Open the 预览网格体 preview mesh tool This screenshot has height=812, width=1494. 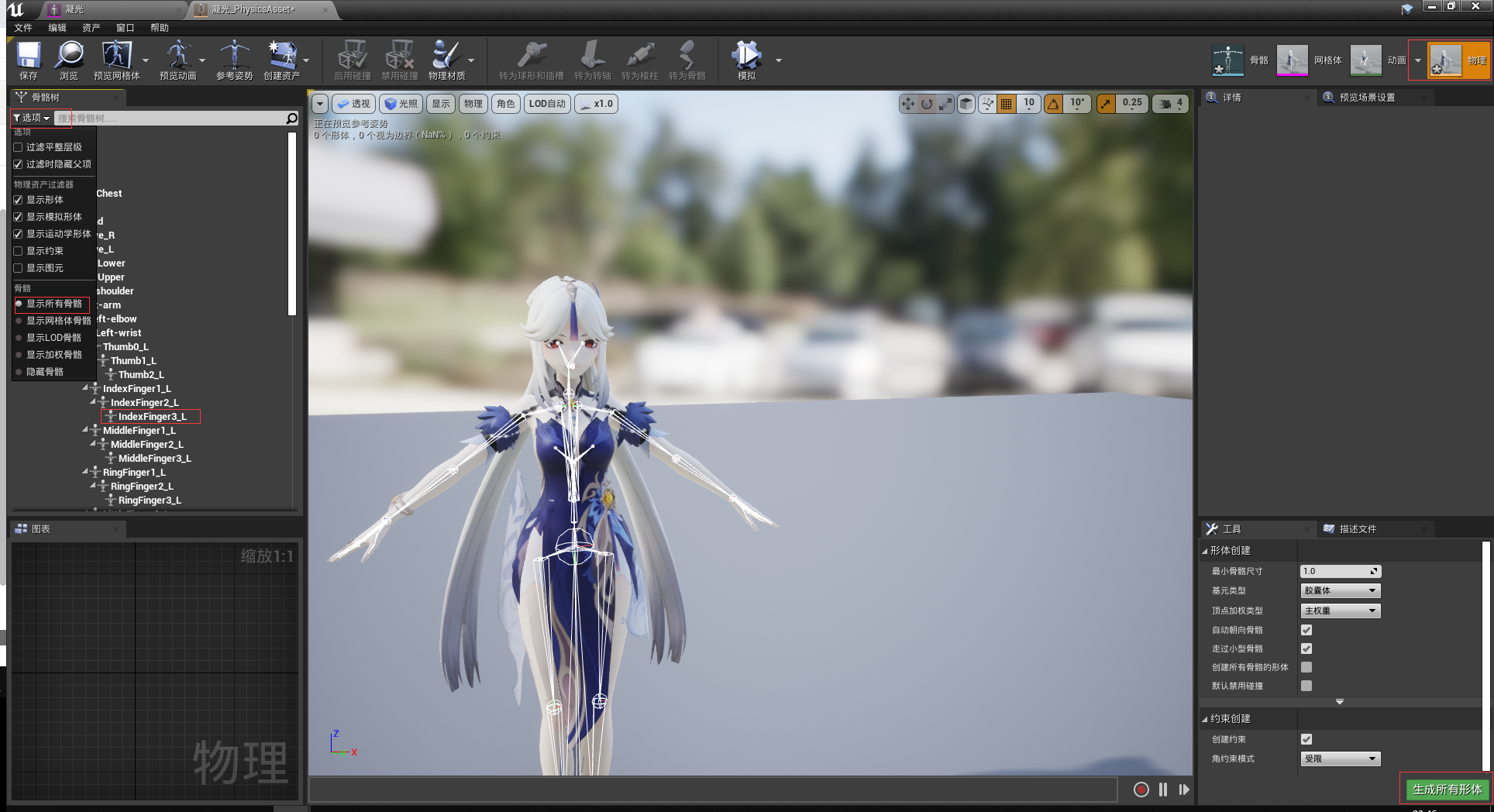pos(116,60)
